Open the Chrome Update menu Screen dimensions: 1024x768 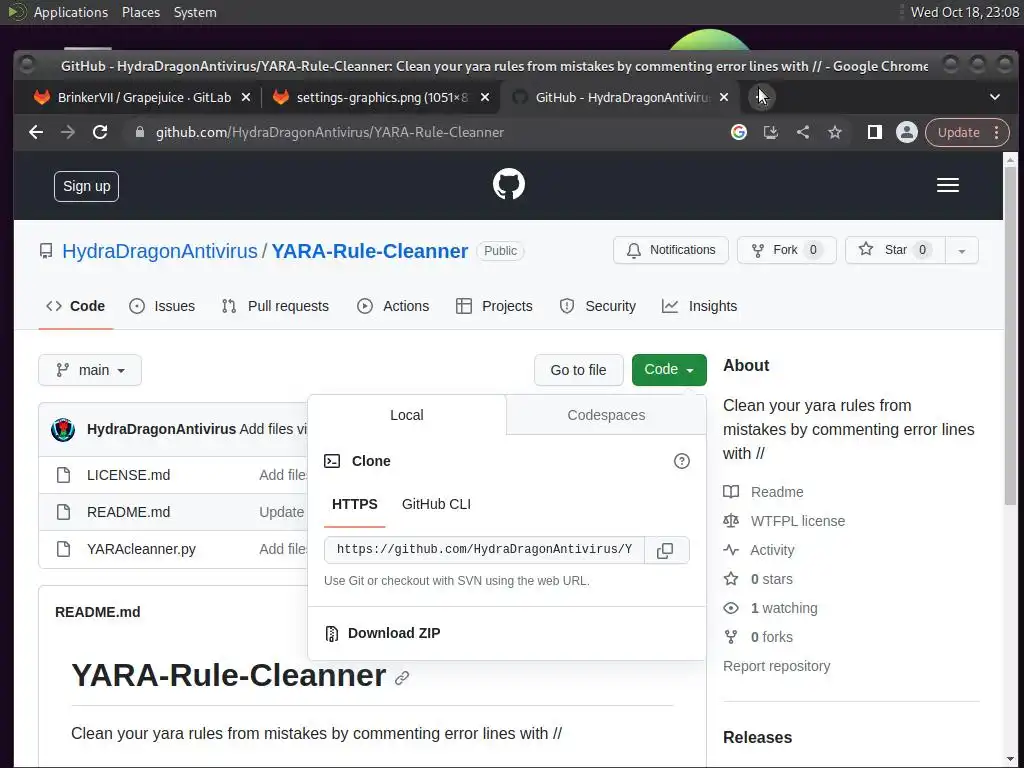(x=967, y=133)
